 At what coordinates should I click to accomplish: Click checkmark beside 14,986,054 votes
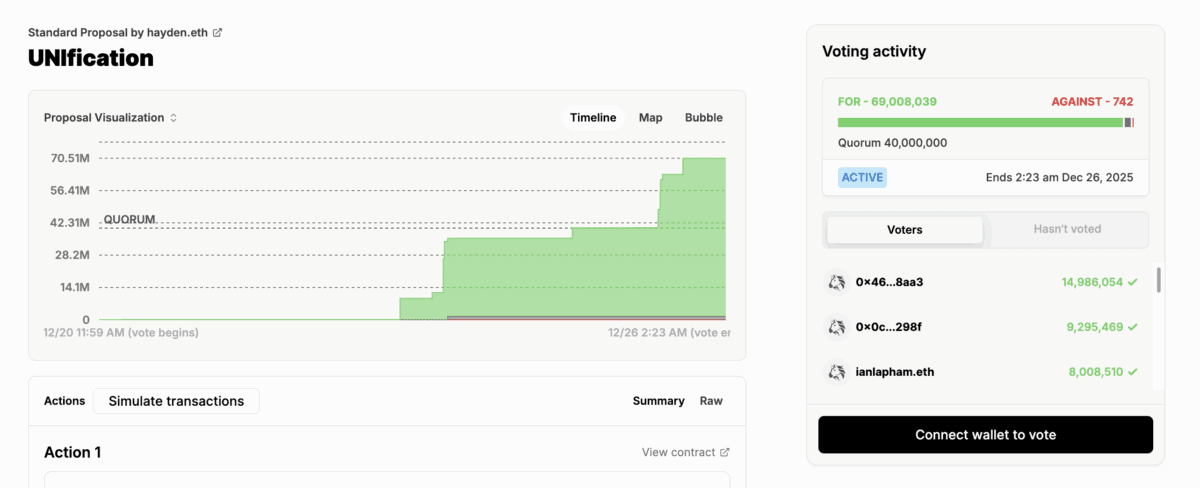1133,283
